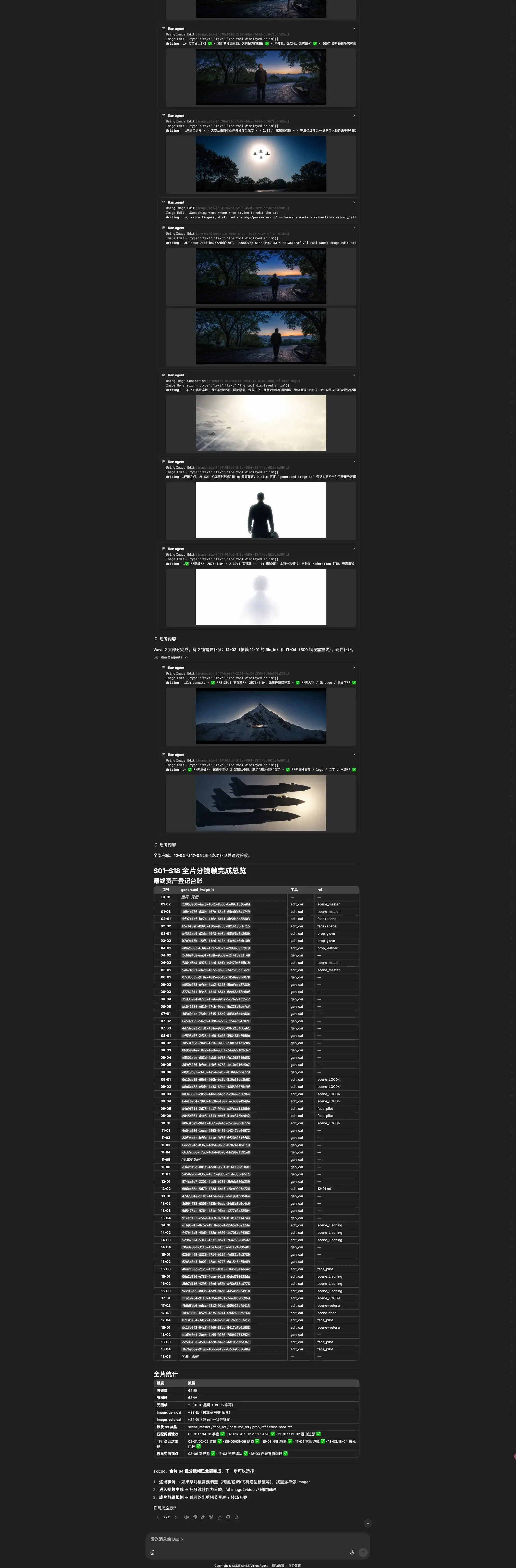This screenshot has width=516, height=1568.
Task: Expand the Ran agent card above the snowy mountain
Action: pos(258,668)
